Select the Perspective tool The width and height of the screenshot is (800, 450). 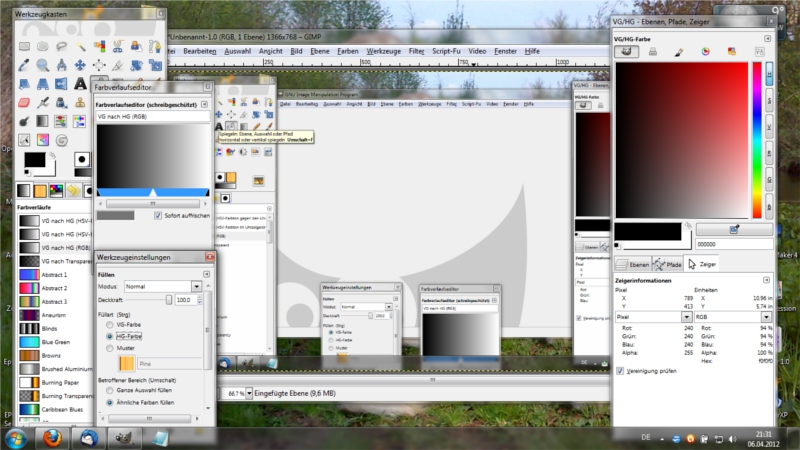(43, 84)
